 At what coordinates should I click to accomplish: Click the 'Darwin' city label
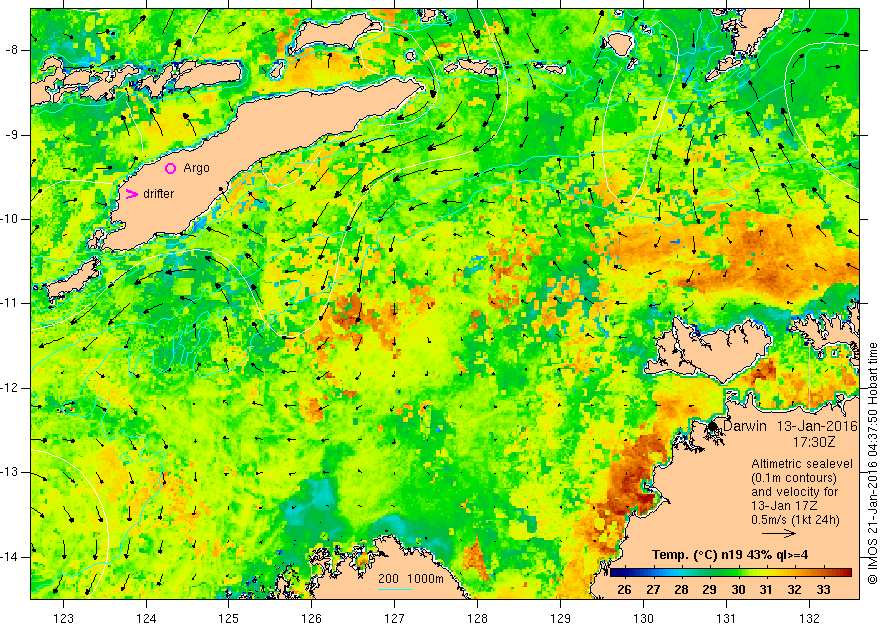point(744,426)
